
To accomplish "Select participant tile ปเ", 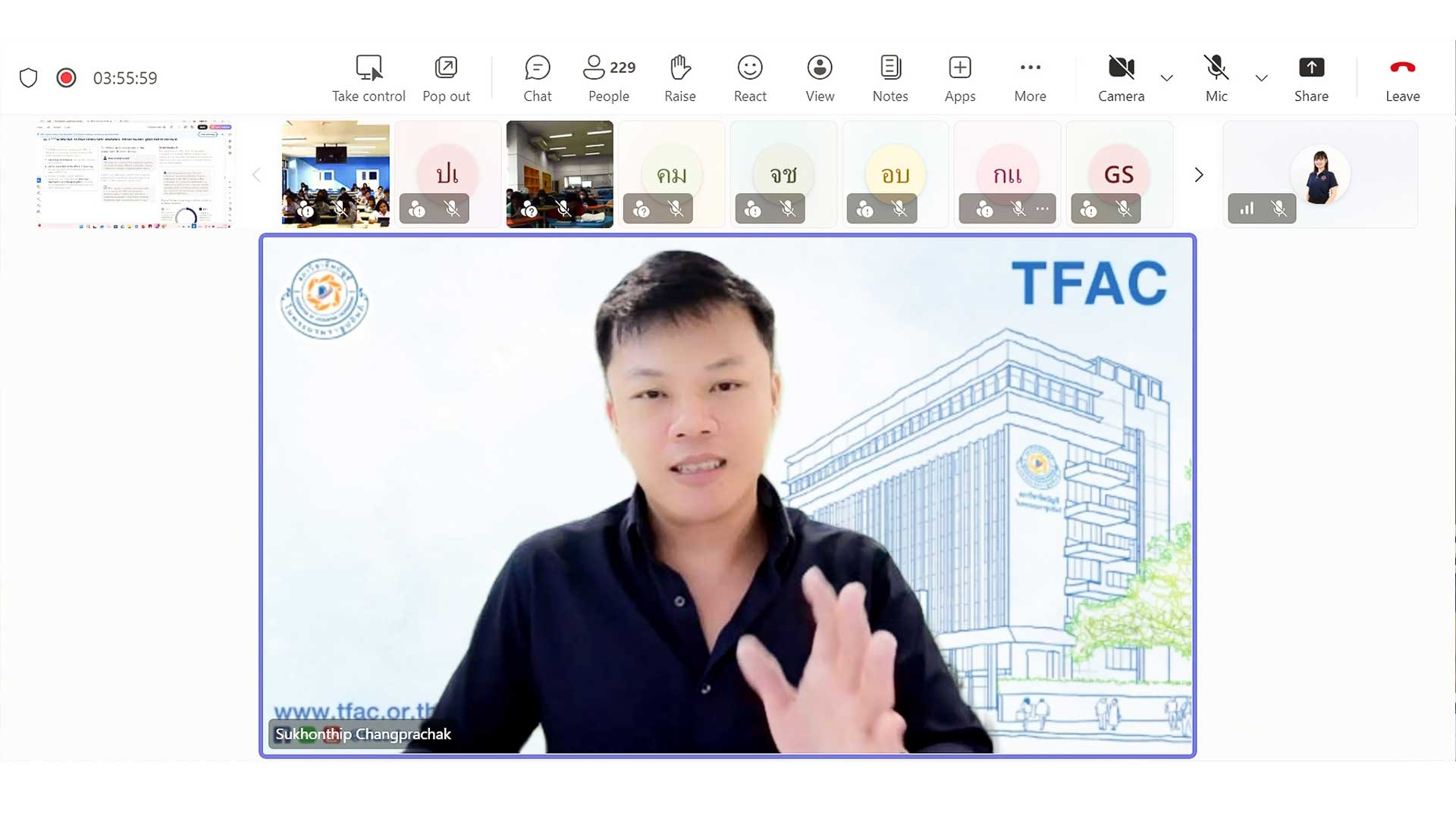I will (x=447, y=174).
